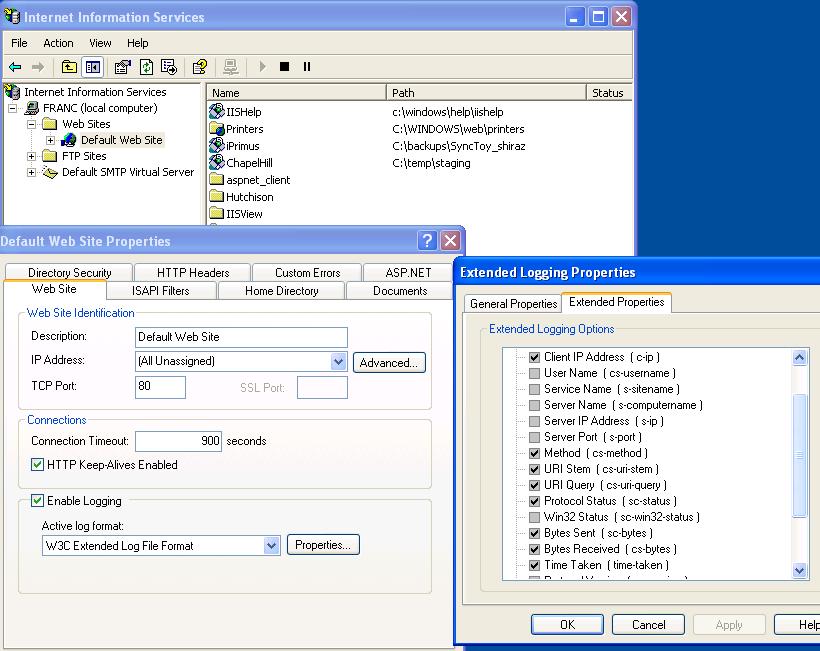Click the Refresh toolbar icon
The image size is (820, 651).
pyautogui.click(x=146, y=67)
